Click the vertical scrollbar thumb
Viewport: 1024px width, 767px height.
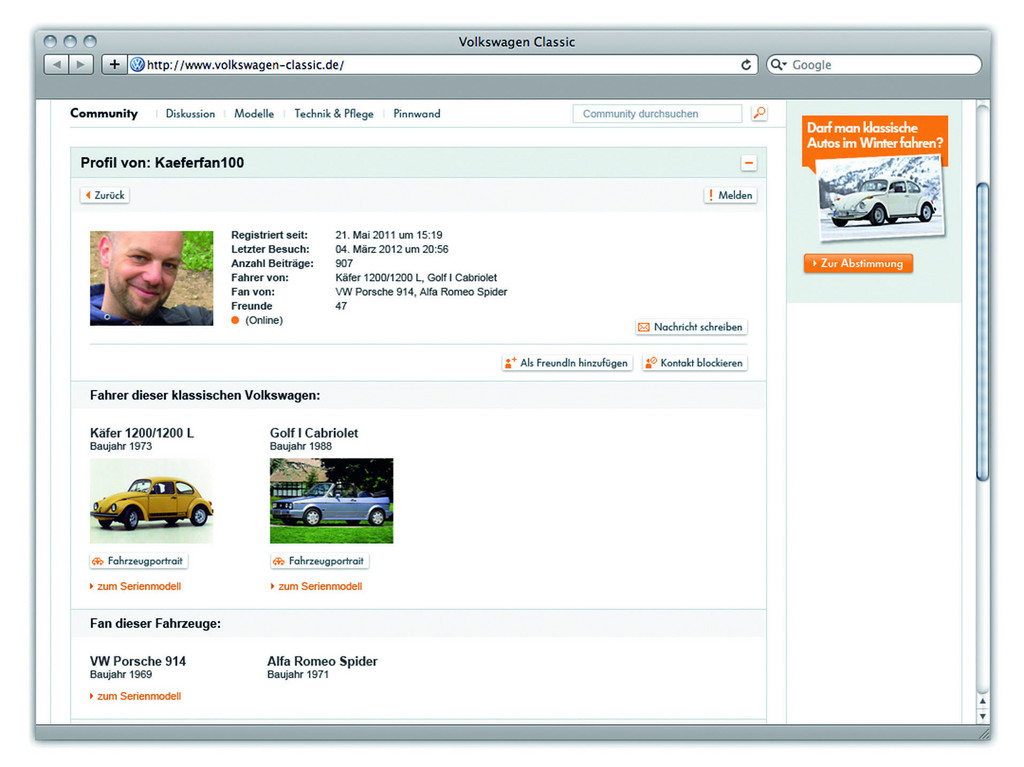click(x=982, y=332)
